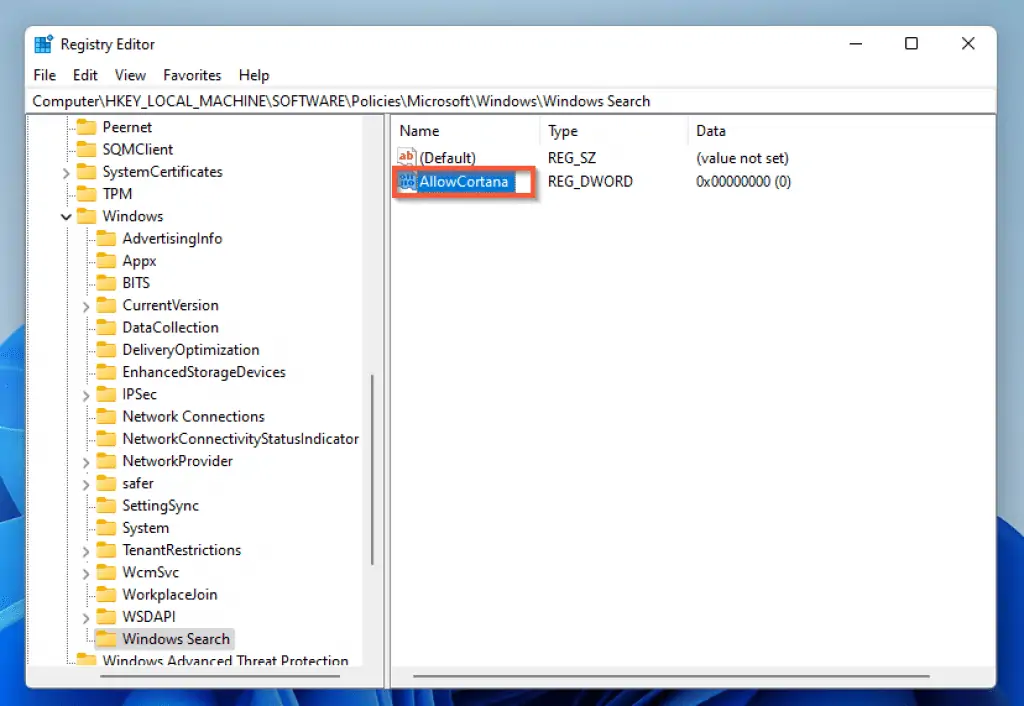The height and width of the screenshot is (706, 1024).
Task: Select the Peernet folder icon
Action: tap(86, 127)
